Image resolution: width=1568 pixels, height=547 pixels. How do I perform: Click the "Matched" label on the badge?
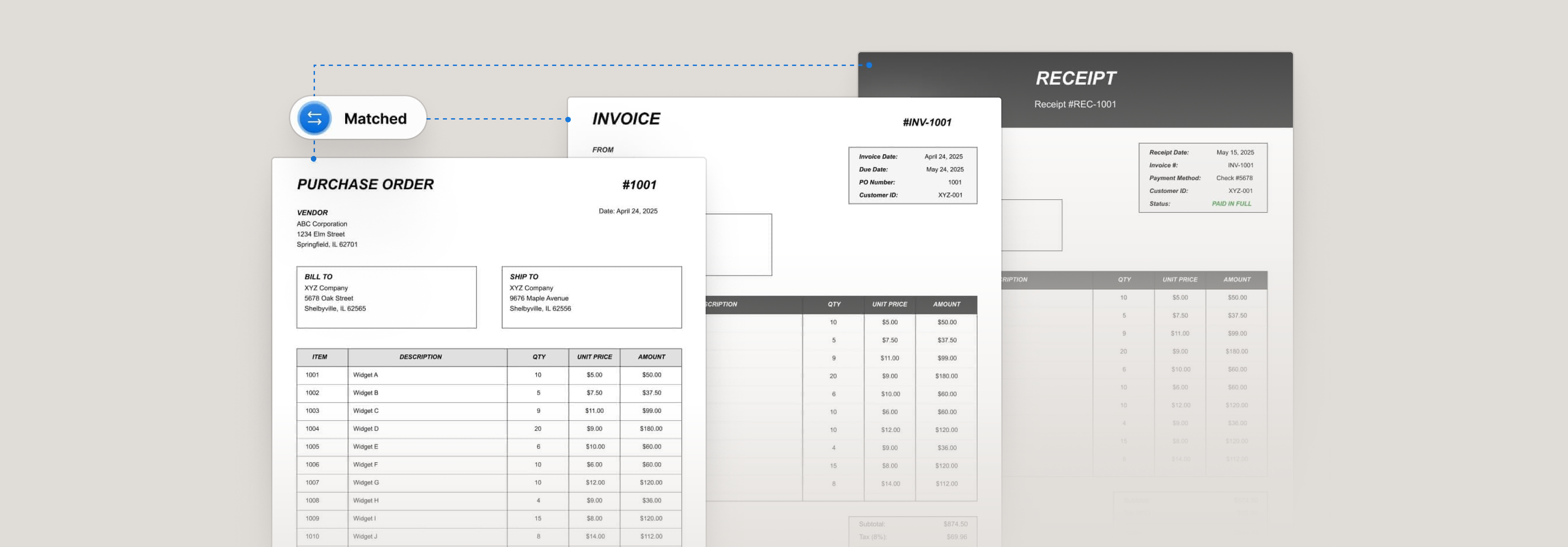[x=375, y=119]
